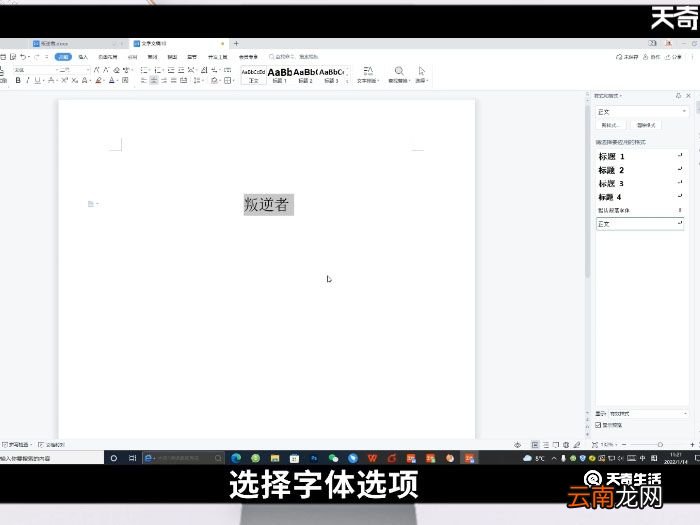The height and width of the screenshot is (525, 700).
Task: Apply italic formatting with the I icon
Action: [x=28, y=80]
